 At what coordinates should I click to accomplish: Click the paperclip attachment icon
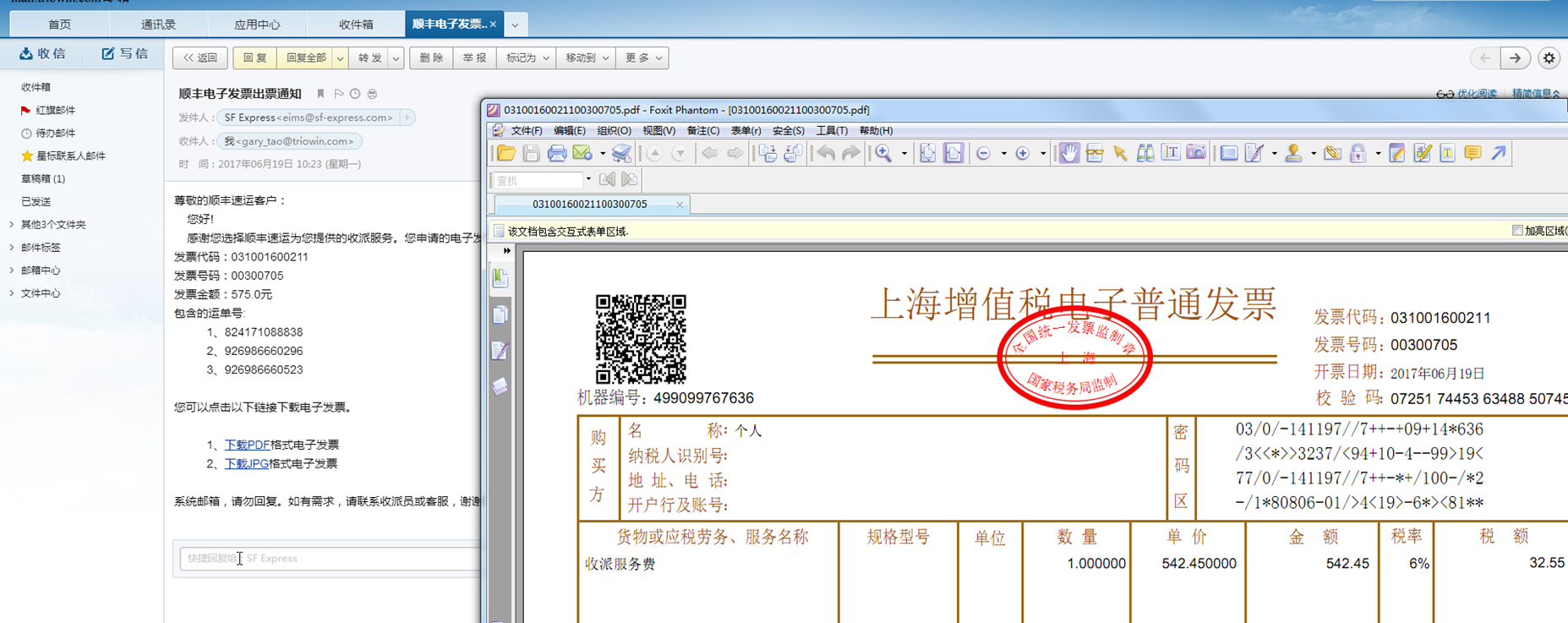1333,153
